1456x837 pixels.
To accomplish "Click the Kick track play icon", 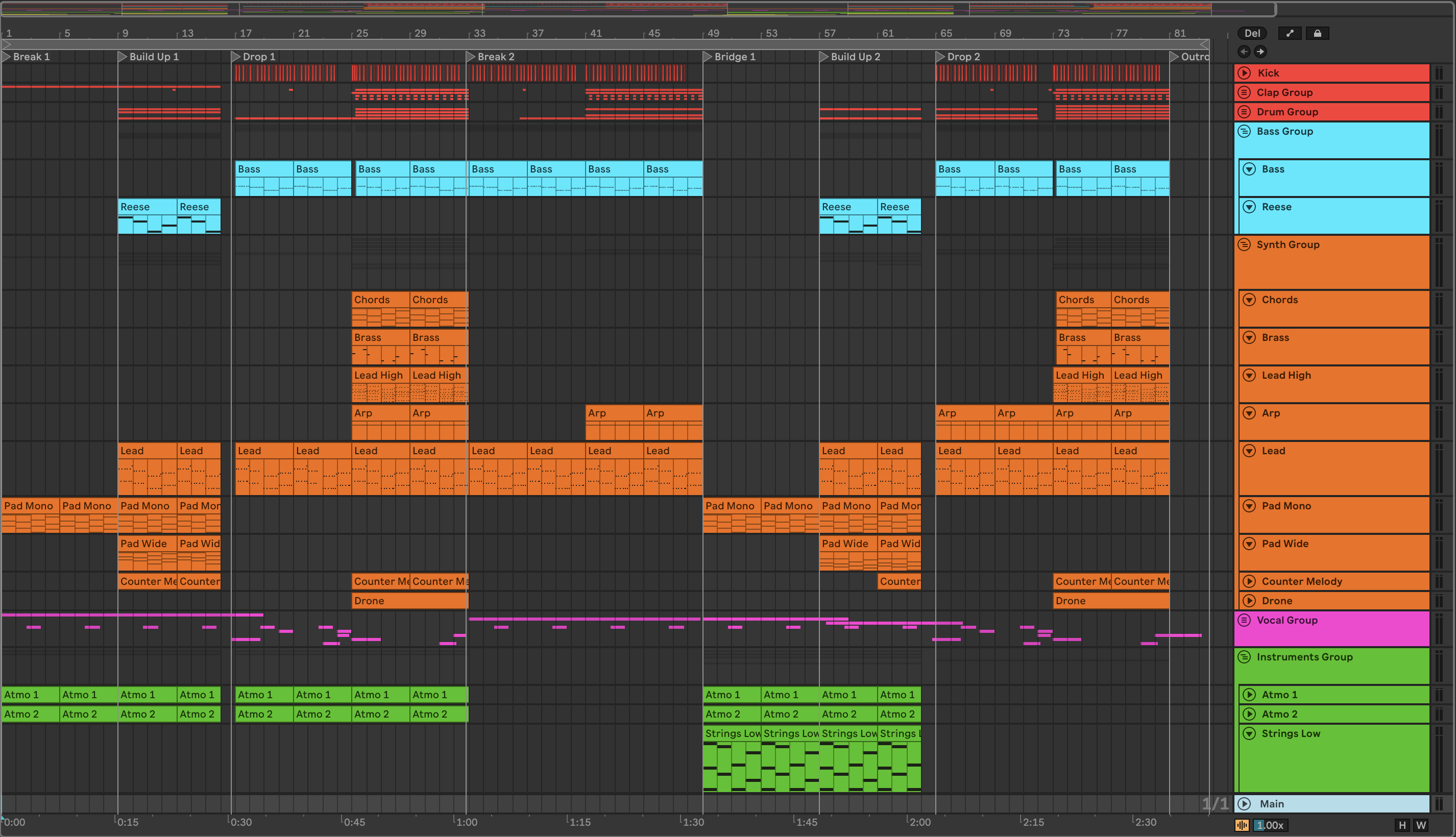I will (x=1244, y=73).
